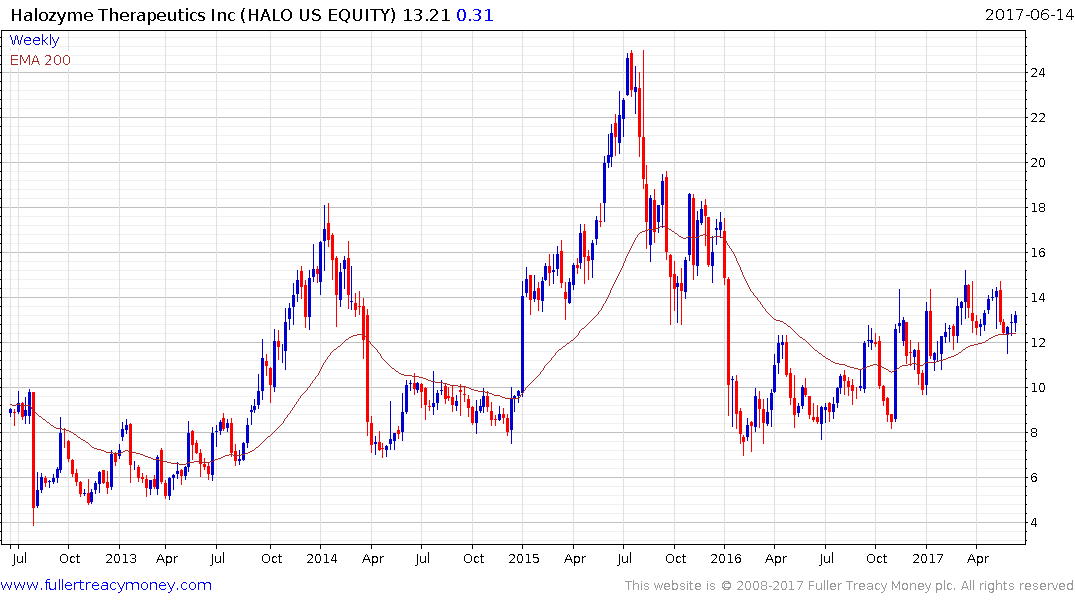Click the date 2017-06-14
Screen dimensions: 1075x600
pos(1029,15)
